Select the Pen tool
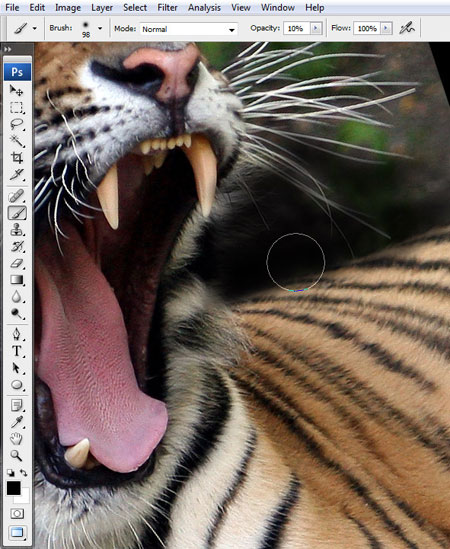This screenshot has height=549, width=450. 16,334
